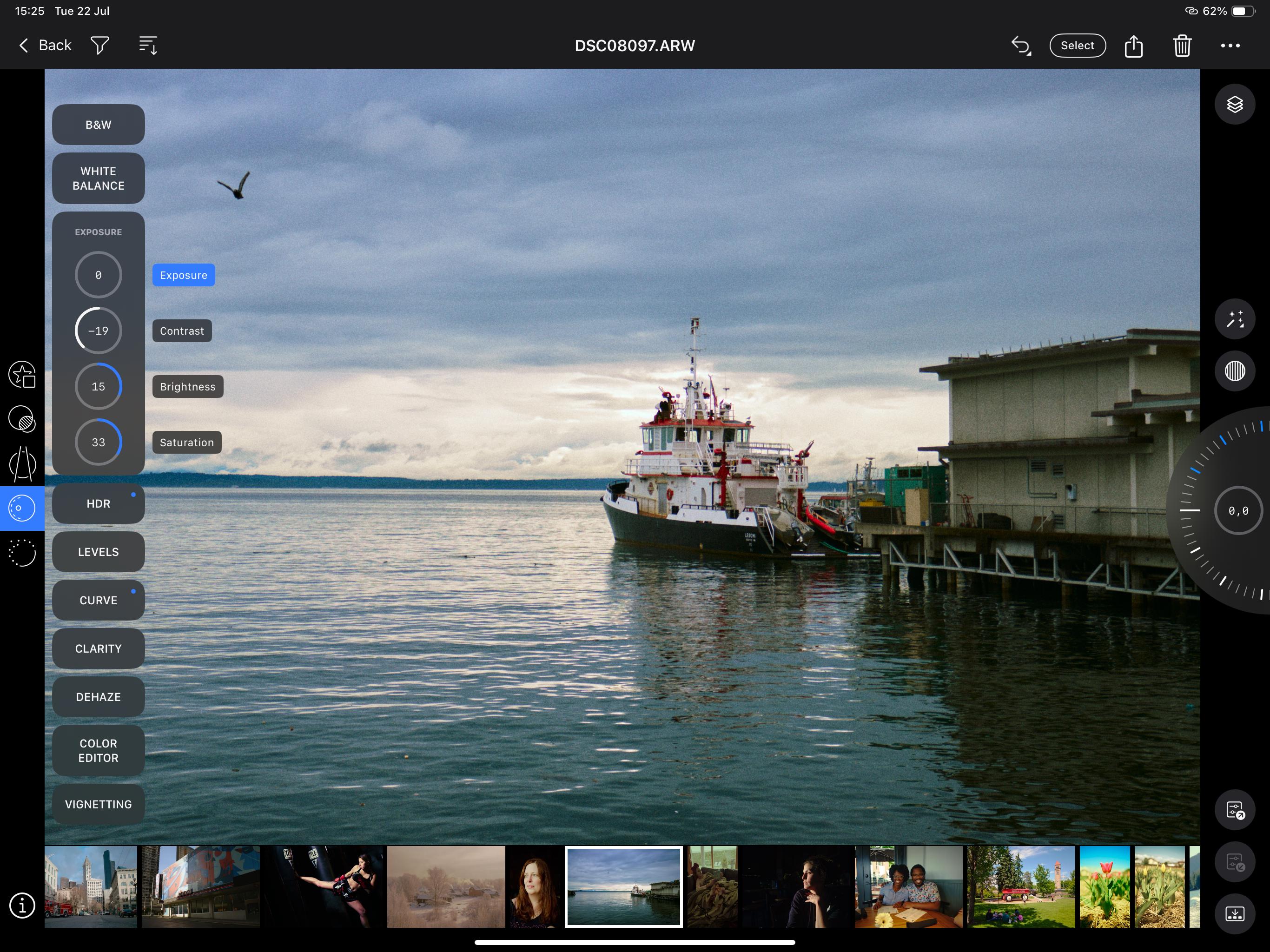Viewport: 1270px width, 952px height.
Task: Tap the Saturation label
Action: 186,442
